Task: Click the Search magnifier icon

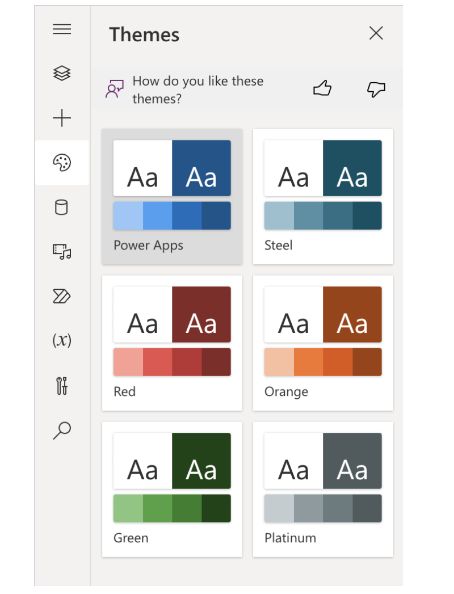Action: point(62,430)
